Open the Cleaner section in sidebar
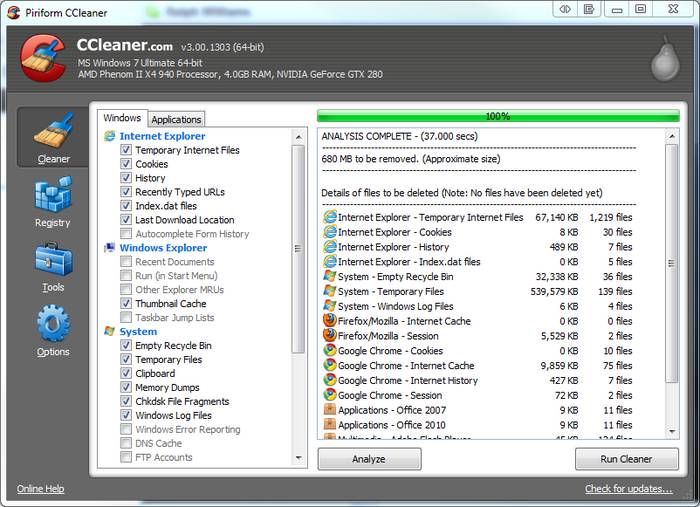 53,137
